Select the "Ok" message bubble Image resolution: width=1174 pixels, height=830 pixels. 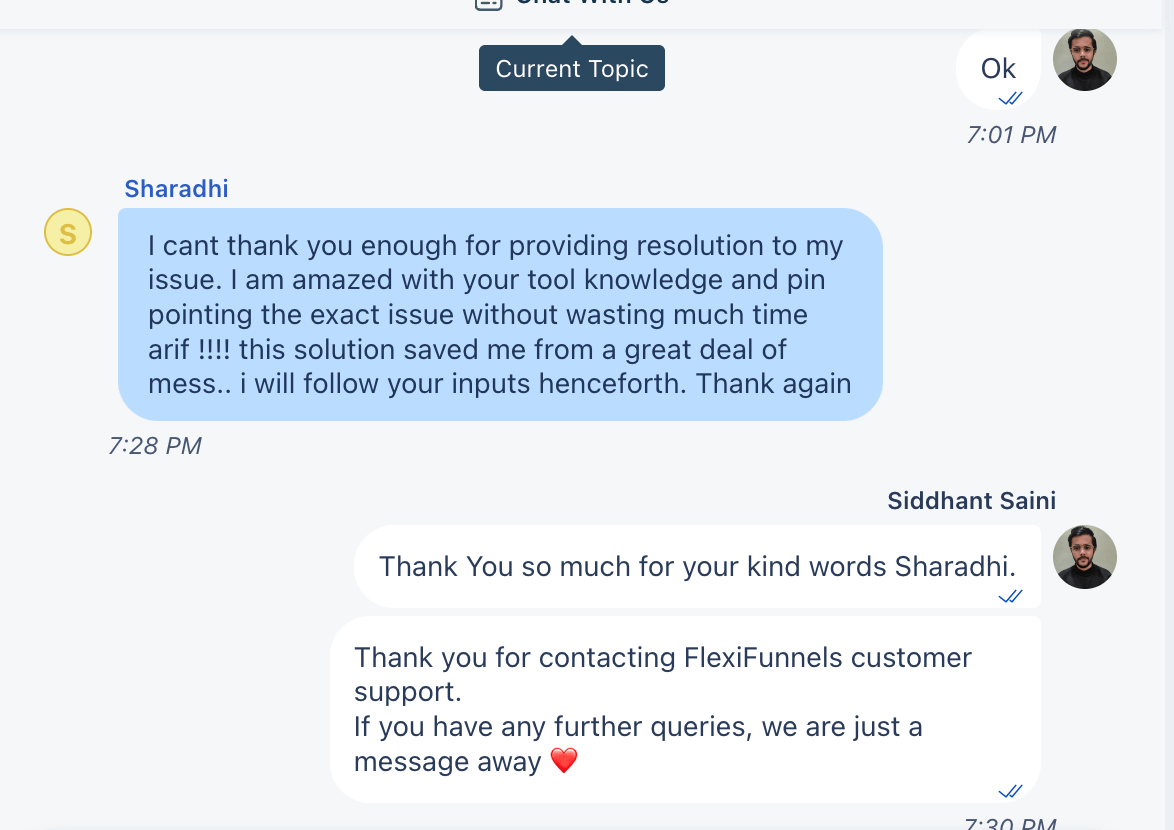[x=997, y=68]
